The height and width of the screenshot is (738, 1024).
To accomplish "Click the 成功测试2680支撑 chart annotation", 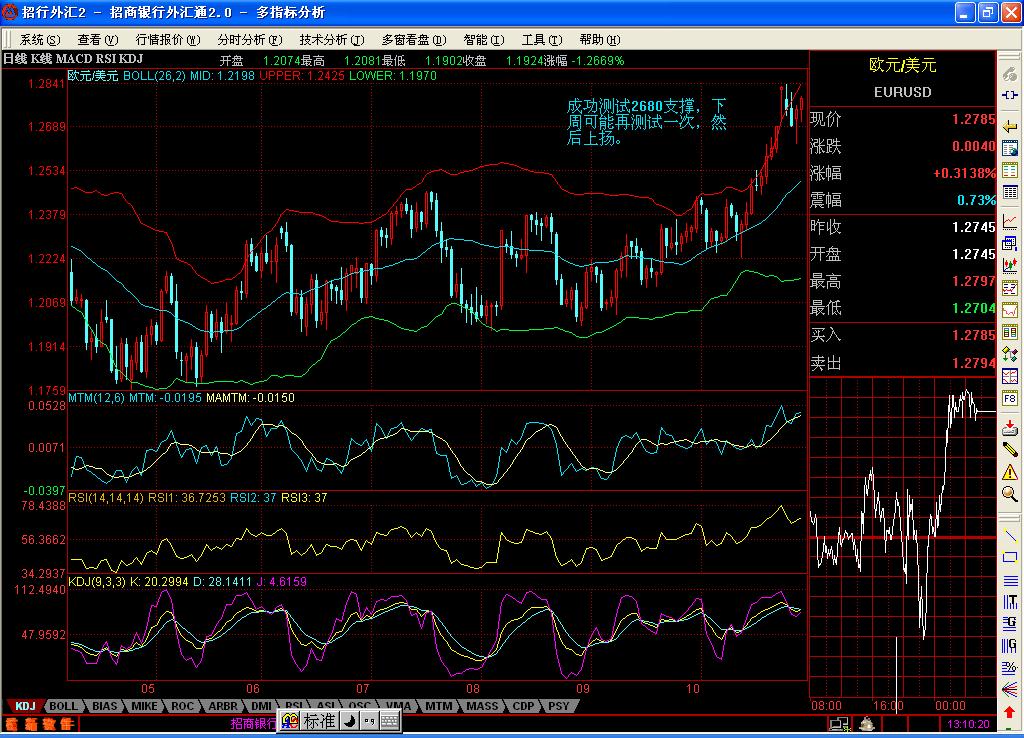I will (x=646, y=121).
